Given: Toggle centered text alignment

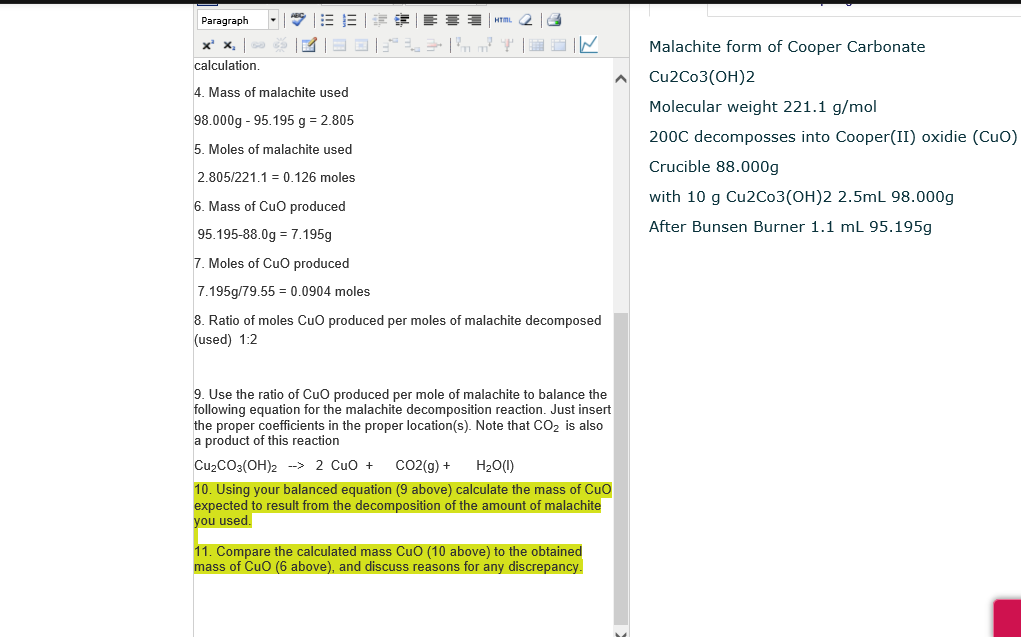Looking at the screenshot, I should [453, 19].
